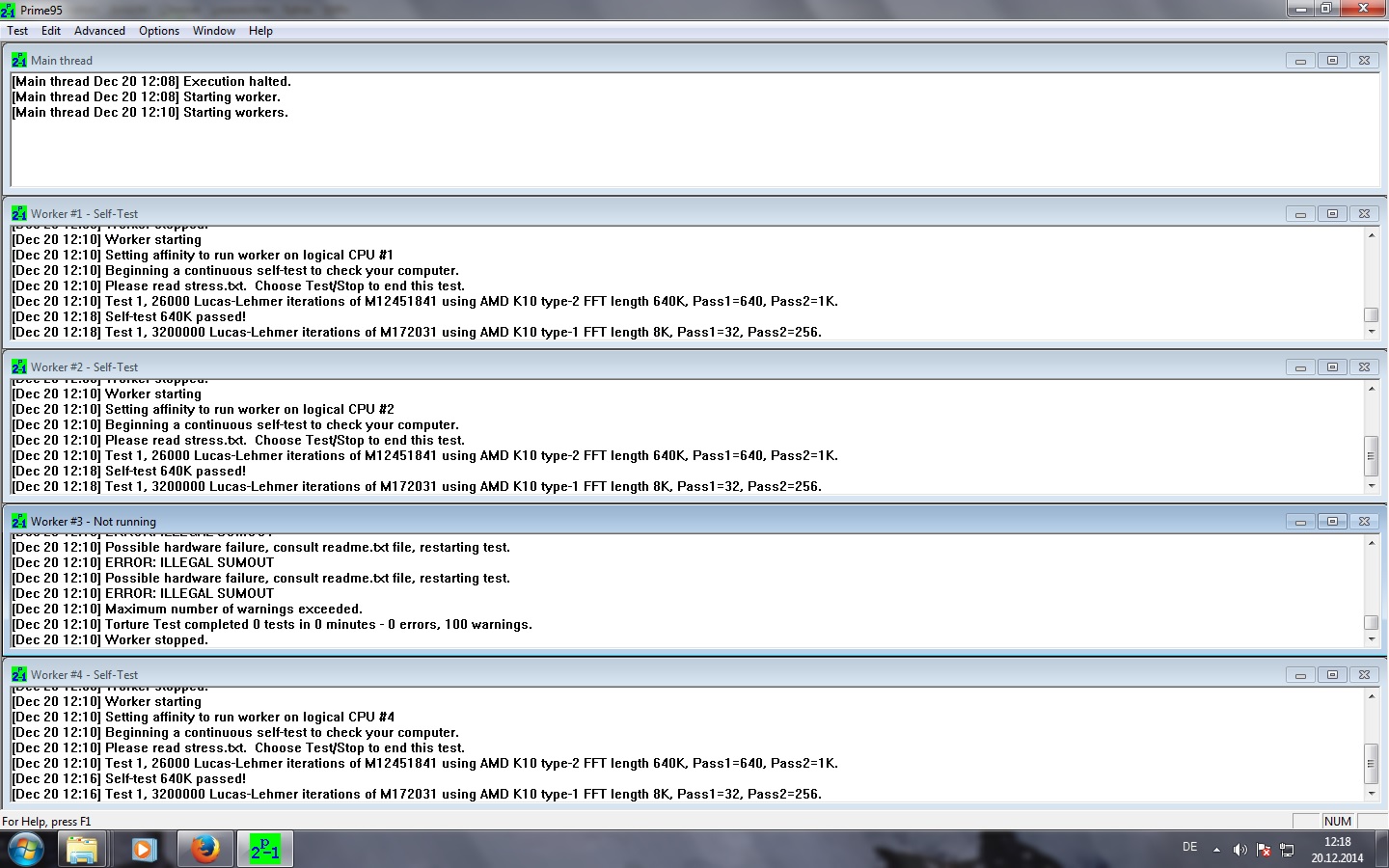Open the Help menu
Viewport: 1389px width, 868px height.
pos(260,31)
